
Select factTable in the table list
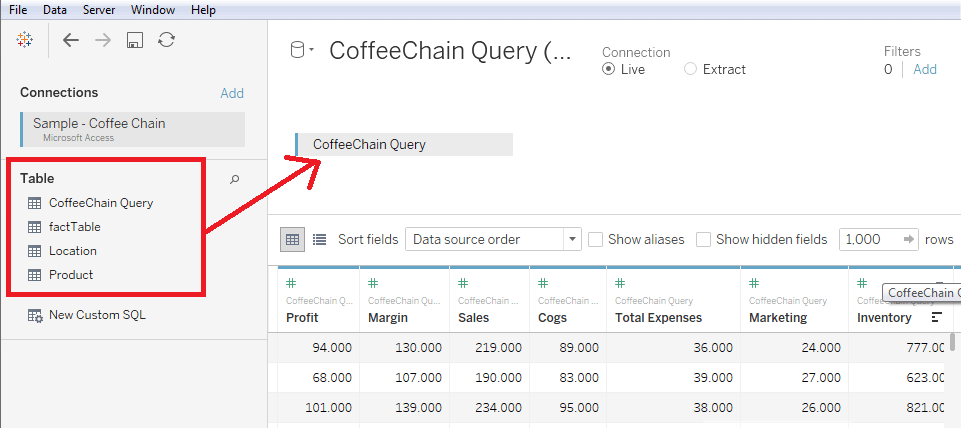tap(75, 227)
